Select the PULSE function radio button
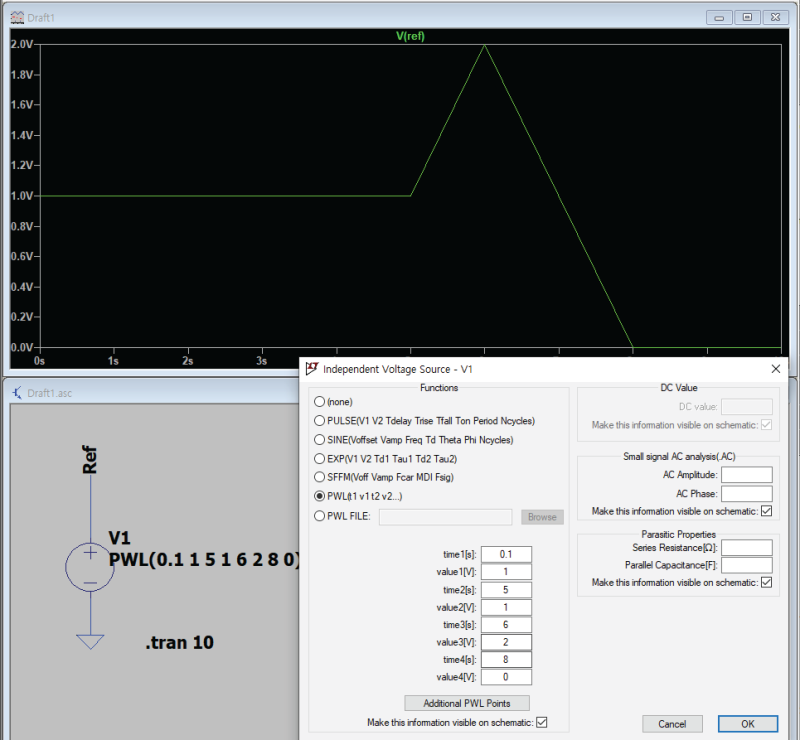This screenshot has height=740, width=800. click(320, 421)
